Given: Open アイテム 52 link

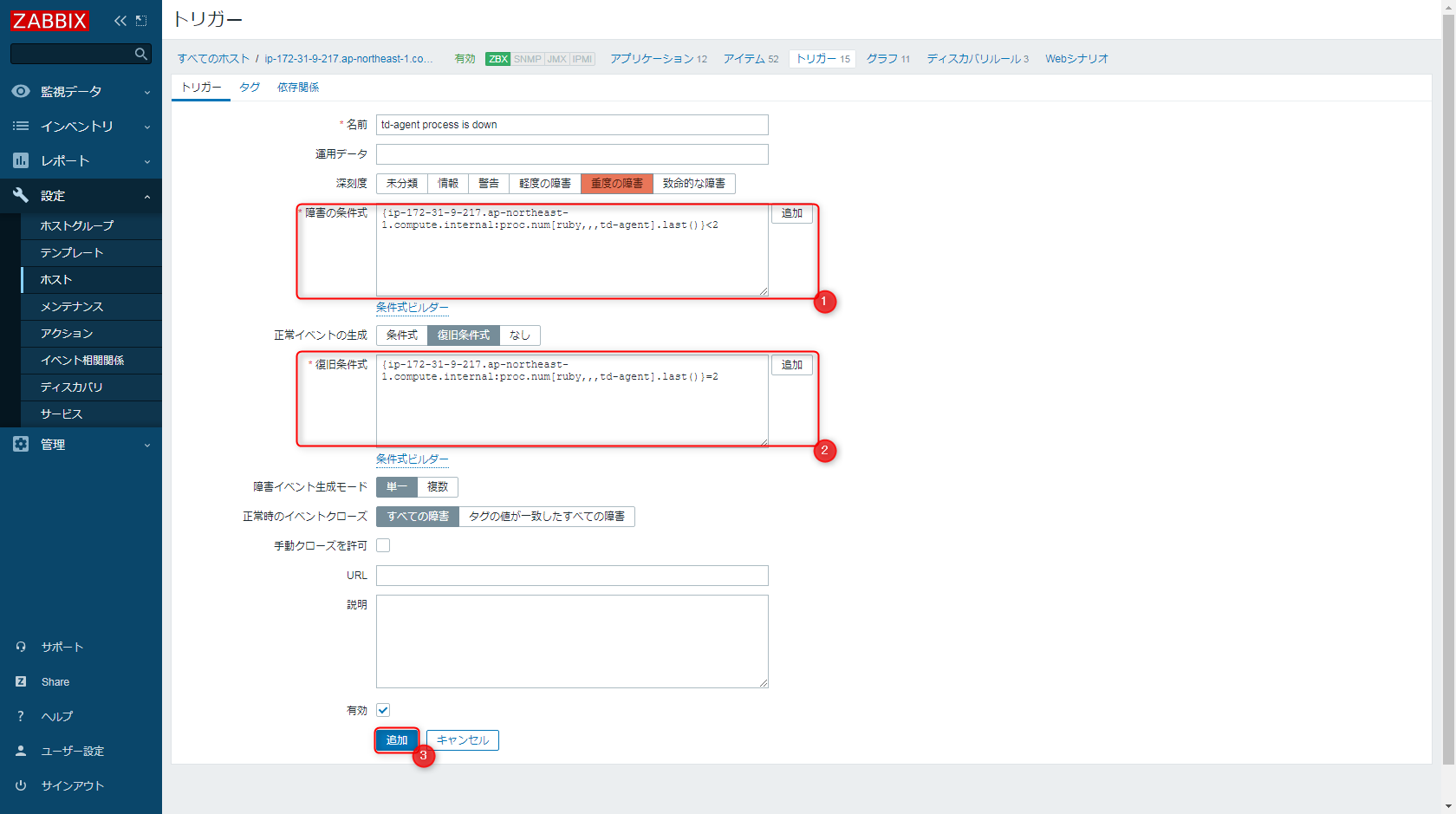Looking at the screenshot, I should tap(751, 59).
